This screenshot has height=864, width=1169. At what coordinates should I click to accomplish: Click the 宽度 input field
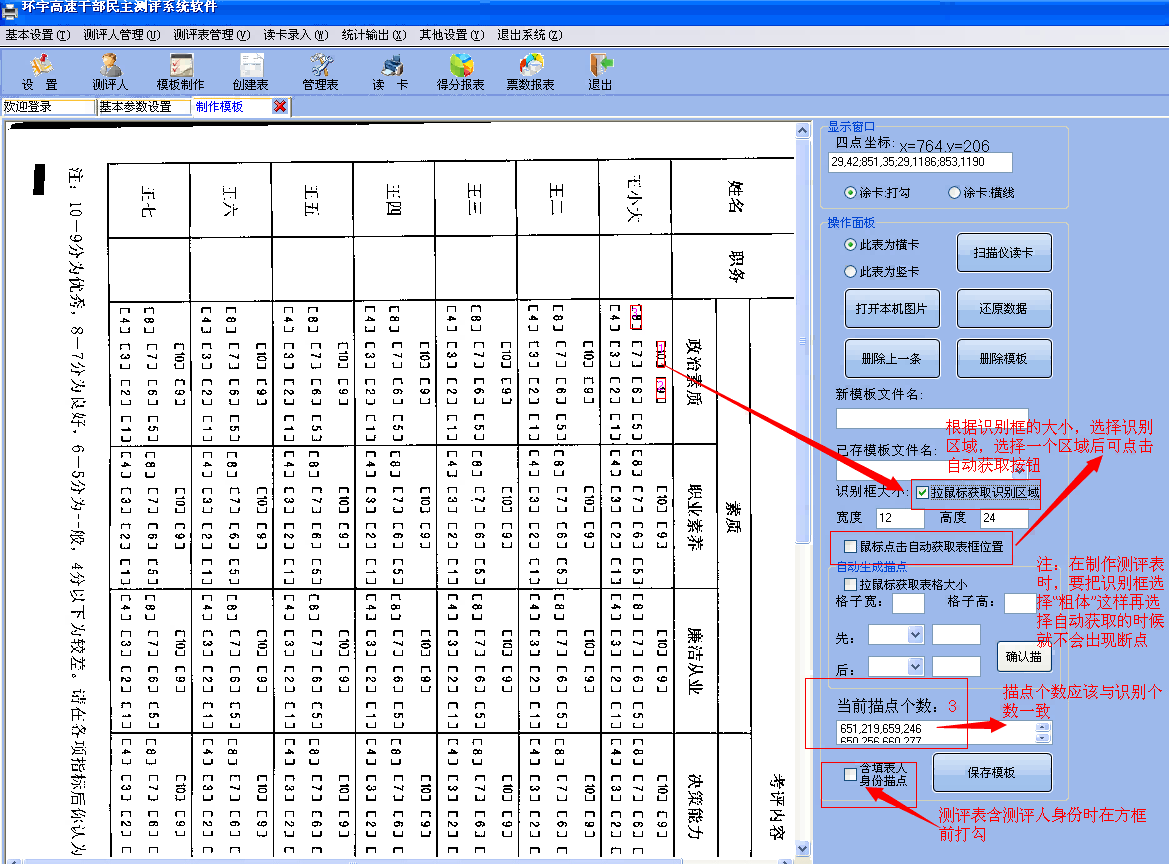900,517
